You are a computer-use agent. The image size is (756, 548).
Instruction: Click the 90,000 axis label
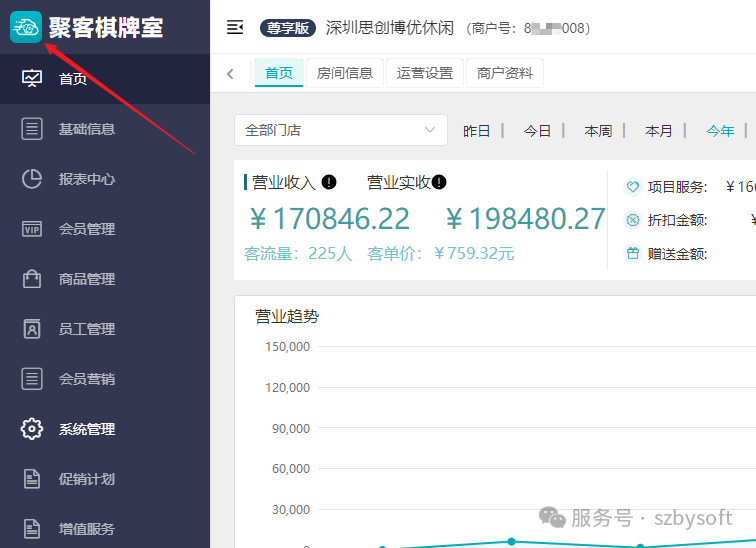(291, 428)
